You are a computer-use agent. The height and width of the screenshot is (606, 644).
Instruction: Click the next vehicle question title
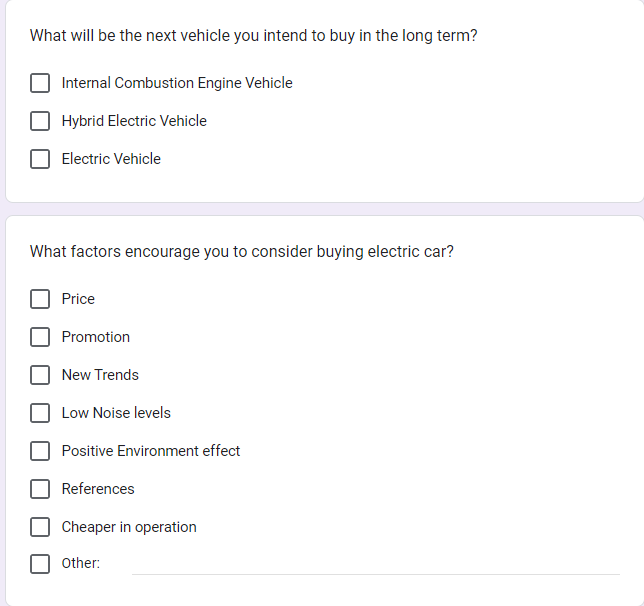click(253, 36)
